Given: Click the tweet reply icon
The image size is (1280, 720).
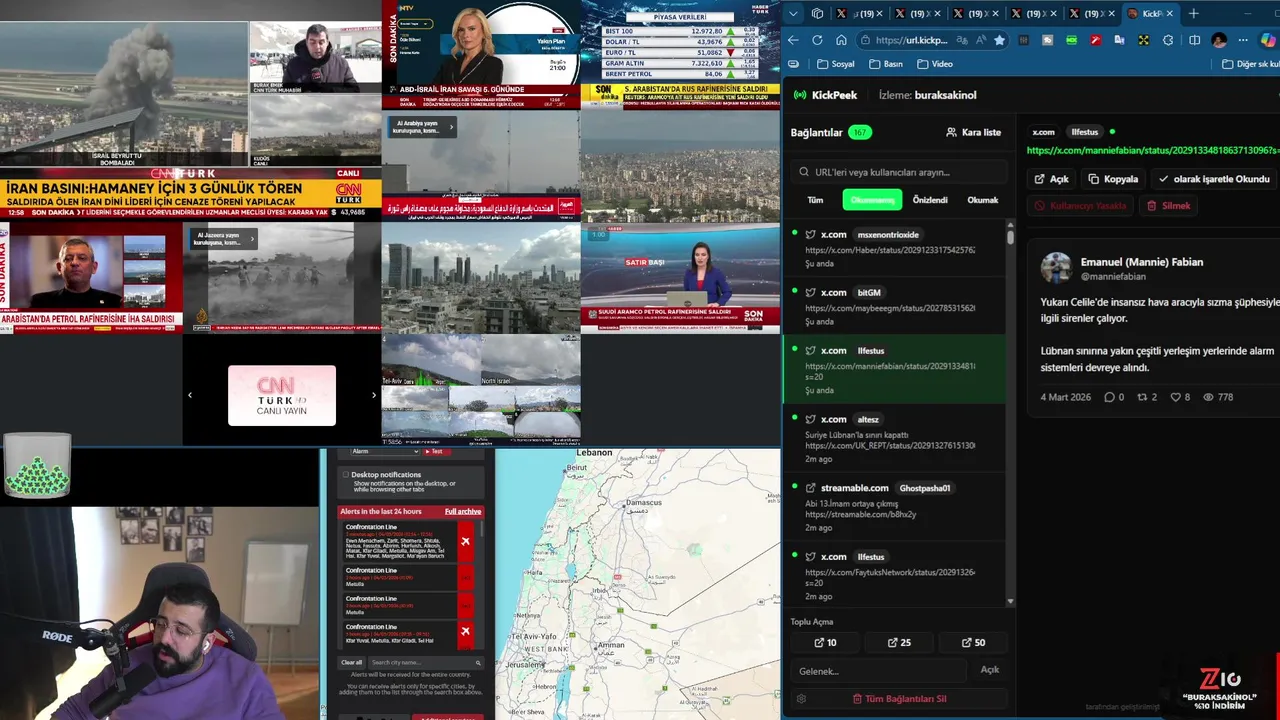Looking at the screenshot, I should click(x=1109, y=397).
